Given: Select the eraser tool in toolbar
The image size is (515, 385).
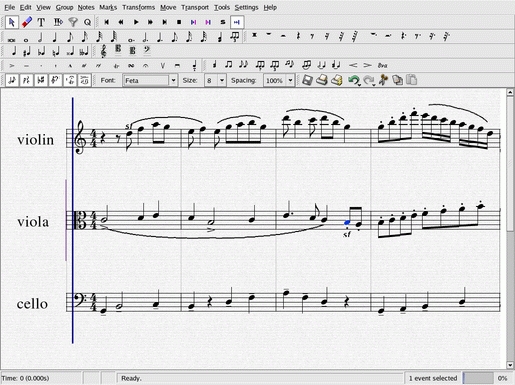Looking at the screenshot, I should click(26, 22).
